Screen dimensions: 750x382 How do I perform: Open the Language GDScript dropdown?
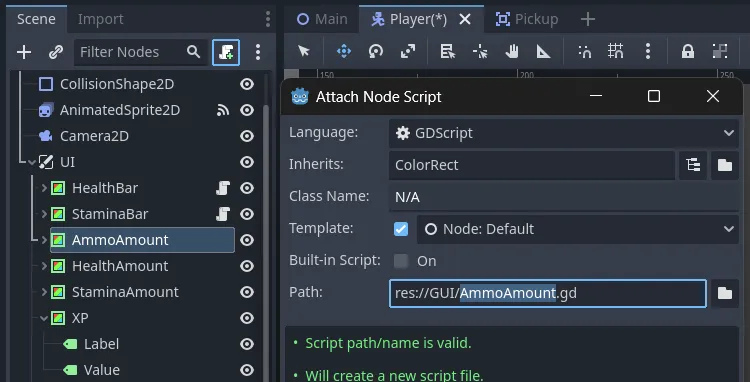[x=564, y=133]
